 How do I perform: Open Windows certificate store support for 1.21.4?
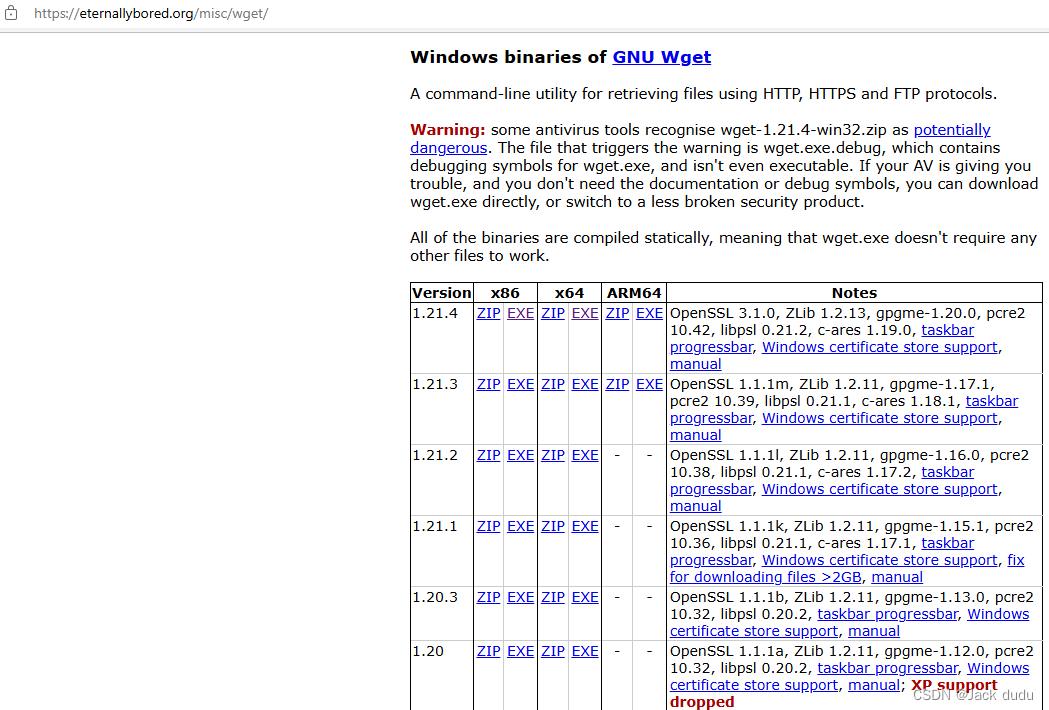coord(880,347)
